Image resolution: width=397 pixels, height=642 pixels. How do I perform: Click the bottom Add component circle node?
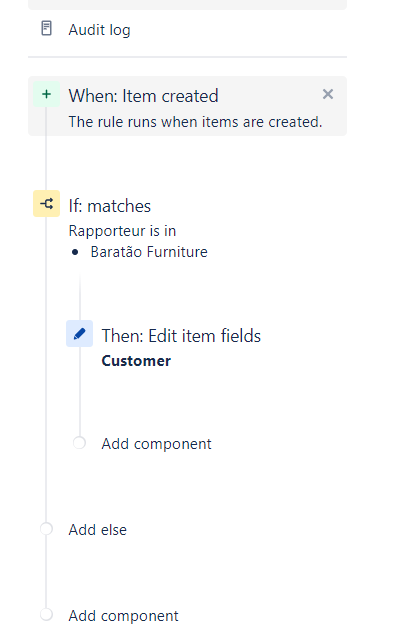pos(46,615)
